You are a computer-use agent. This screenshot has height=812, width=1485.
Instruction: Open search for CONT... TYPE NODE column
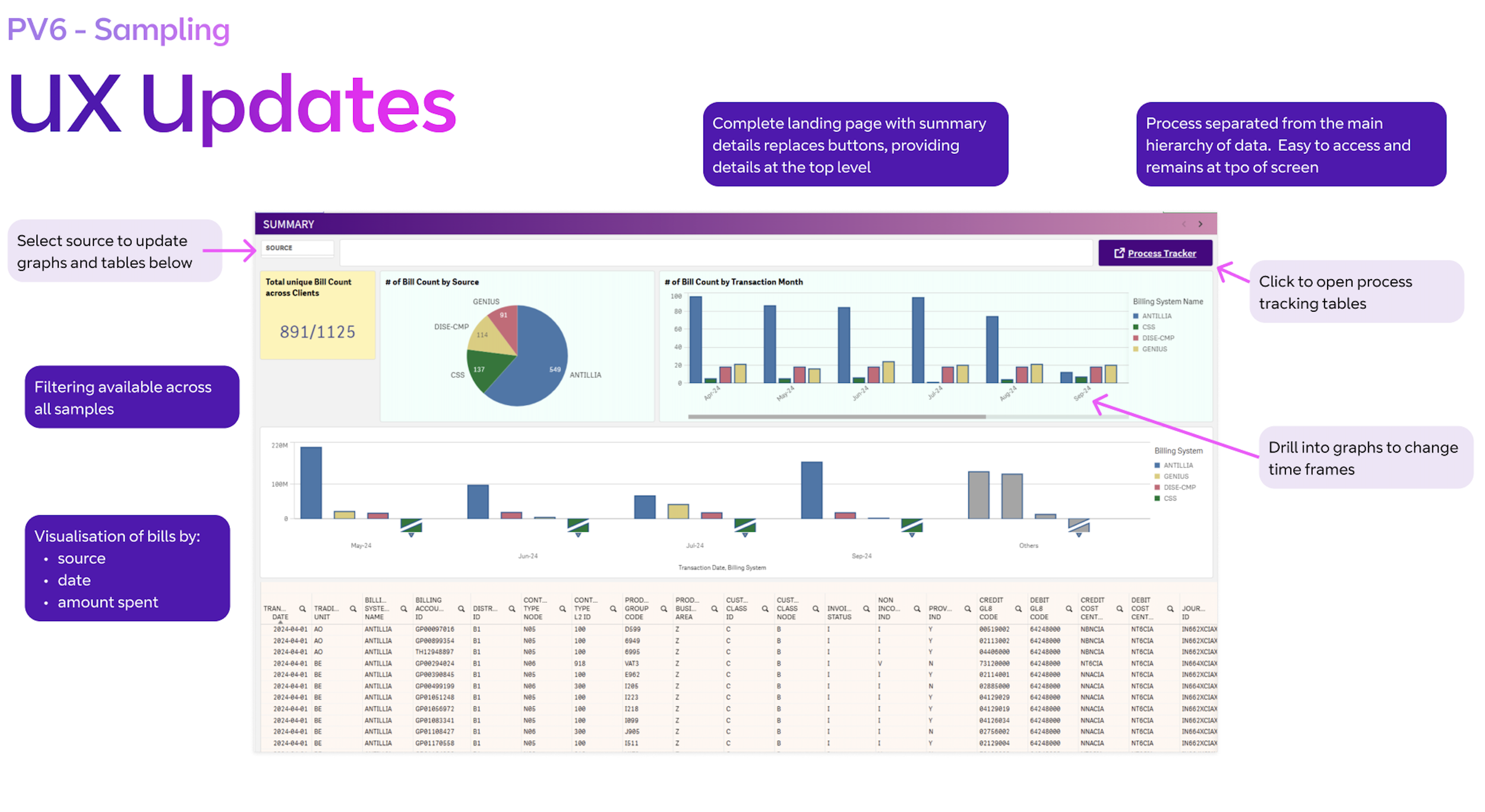coord(563,609)
